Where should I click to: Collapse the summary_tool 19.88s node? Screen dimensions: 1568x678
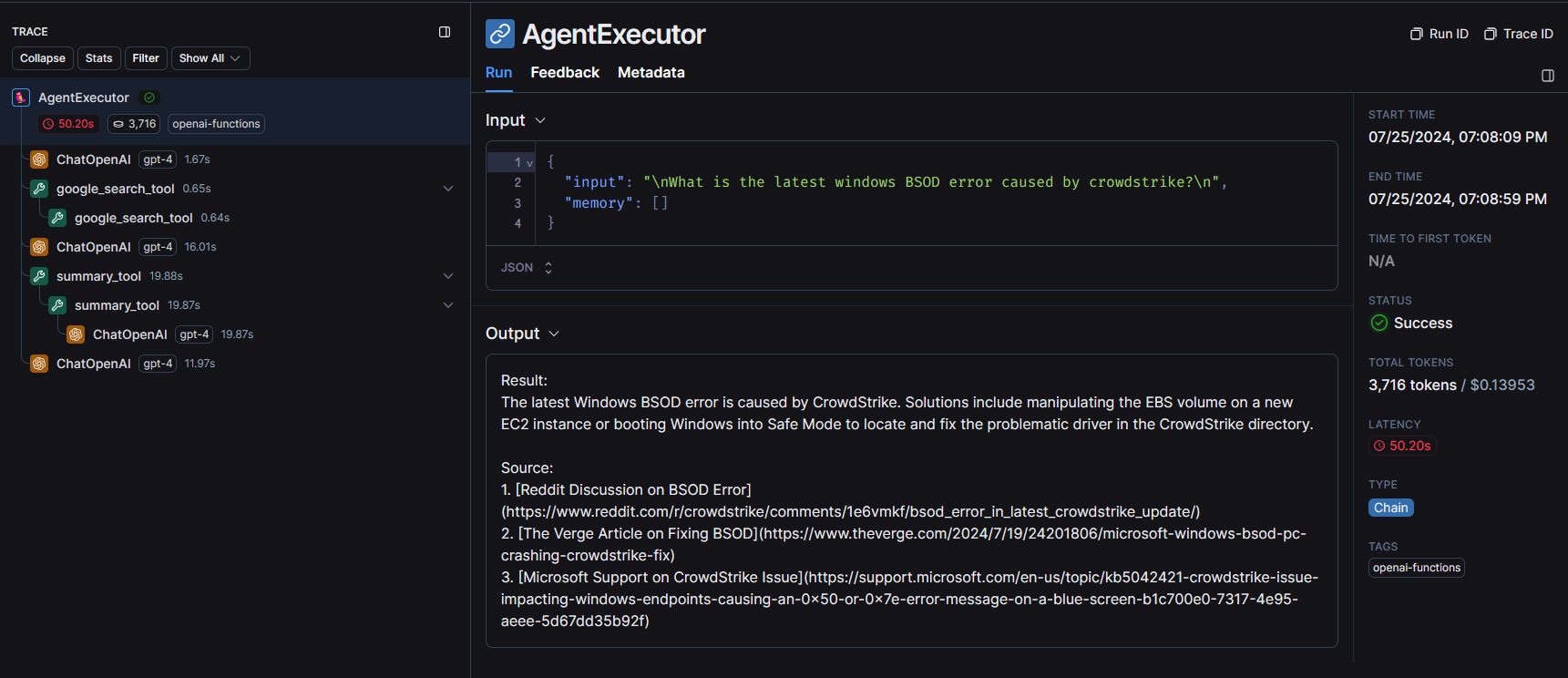coord(448,276)
